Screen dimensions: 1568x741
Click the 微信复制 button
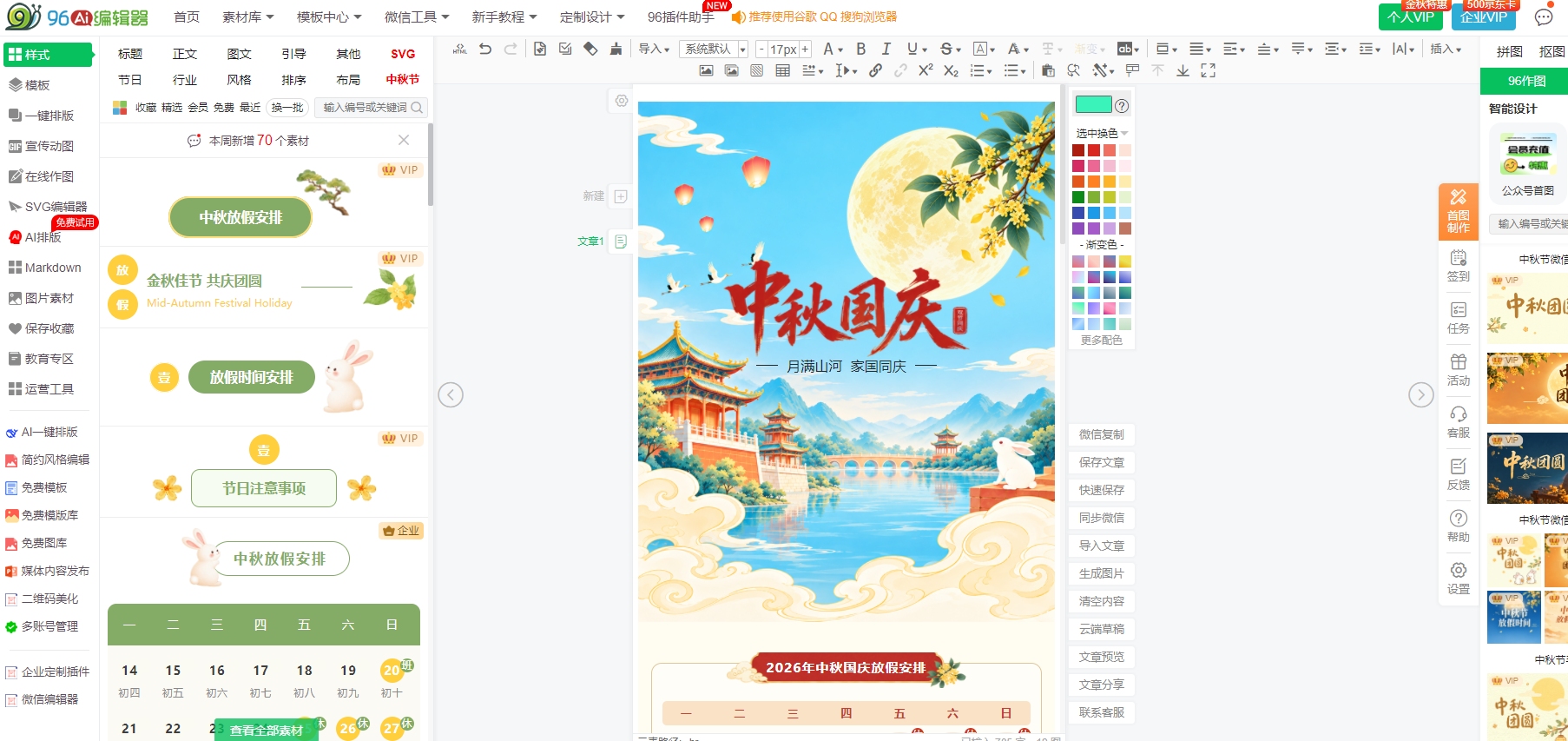tap(1102, 434)
